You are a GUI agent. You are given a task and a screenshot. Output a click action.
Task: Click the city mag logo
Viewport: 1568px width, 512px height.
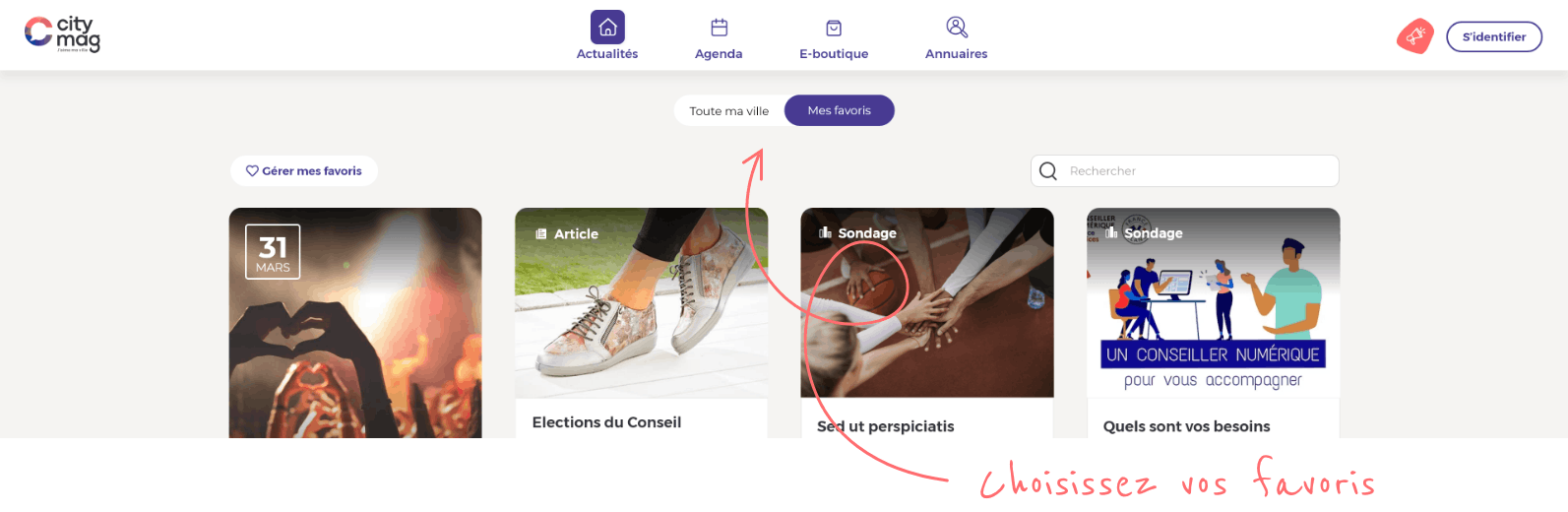(62, 34)
